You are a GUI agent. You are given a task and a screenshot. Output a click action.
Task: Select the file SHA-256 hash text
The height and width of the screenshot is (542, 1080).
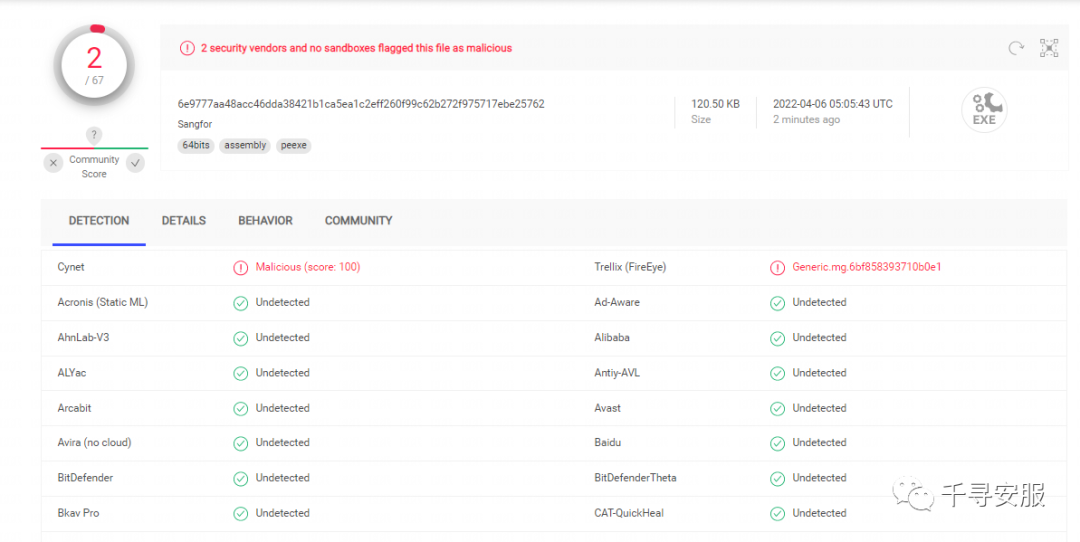[361, 104]
